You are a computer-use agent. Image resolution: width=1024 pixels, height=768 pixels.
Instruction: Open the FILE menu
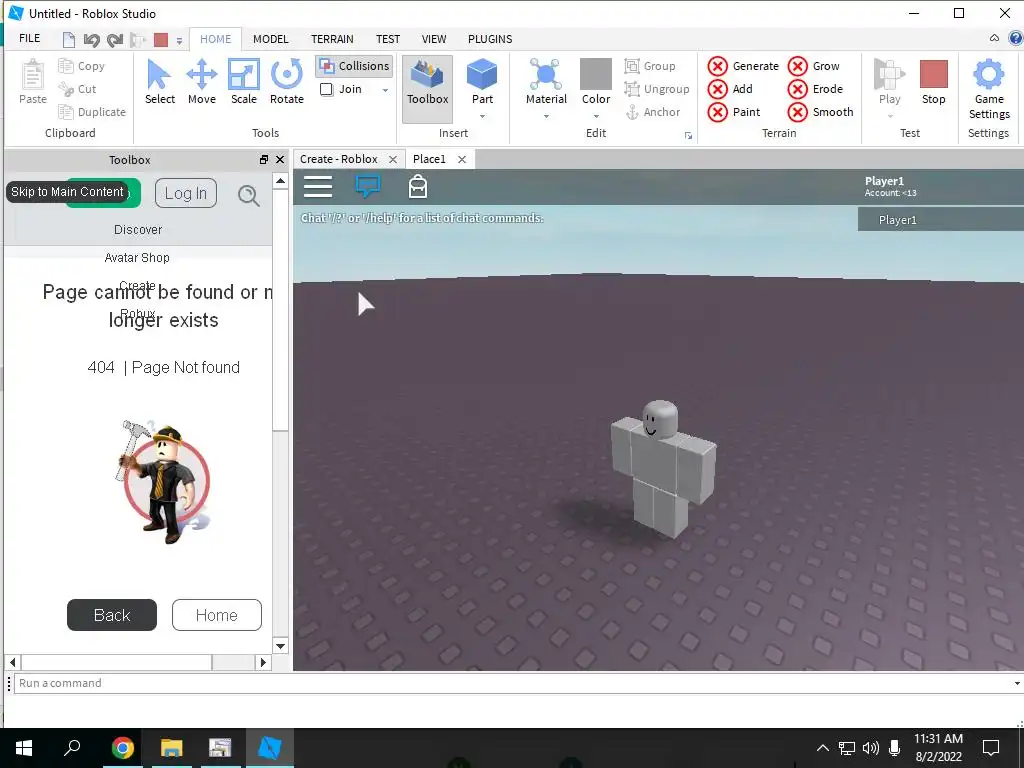click(x=29, y=39)
